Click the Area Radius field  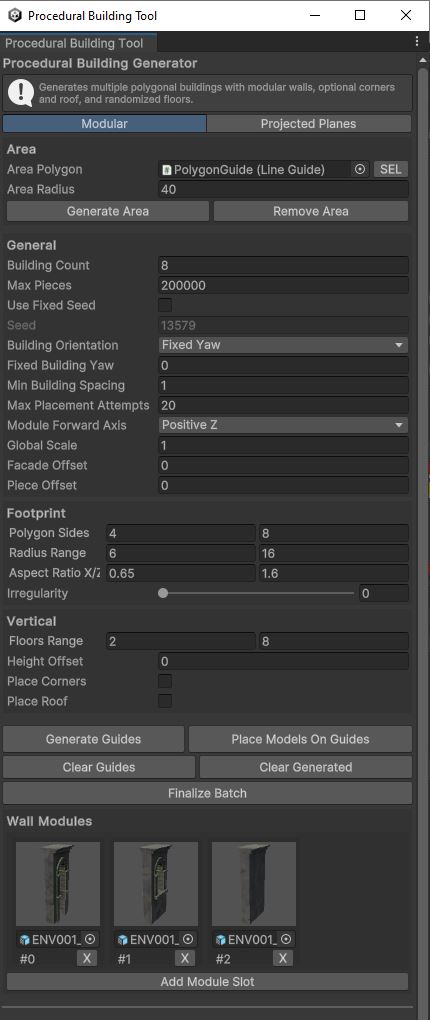(x=284, y=189)
